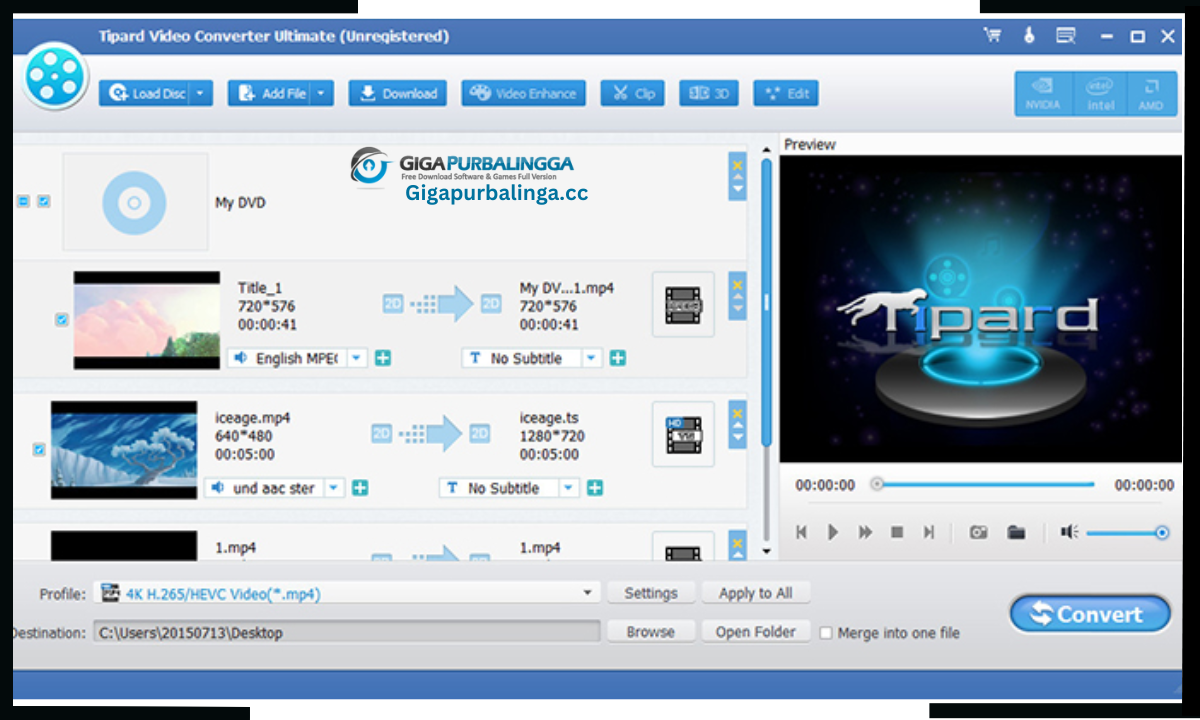1200x720 pixels.
Task: Open output format icon for iceage.ts
Action: [683, 434]
